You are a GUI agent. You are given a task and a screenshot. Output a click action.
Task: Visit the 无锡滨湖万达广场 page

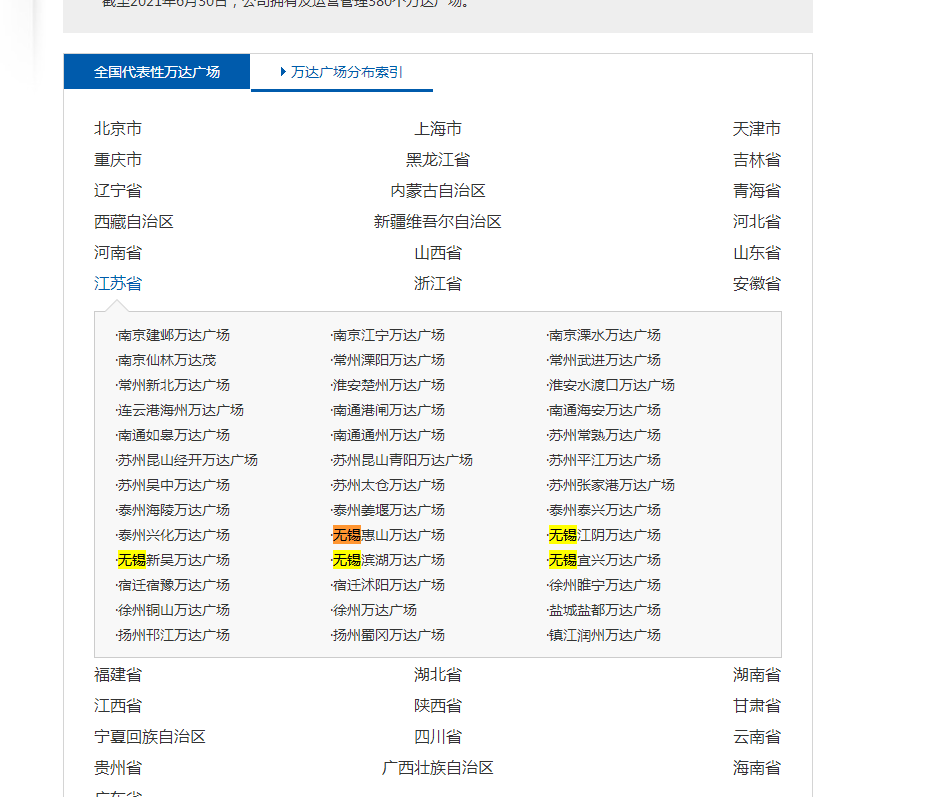[x=388, y=560]
